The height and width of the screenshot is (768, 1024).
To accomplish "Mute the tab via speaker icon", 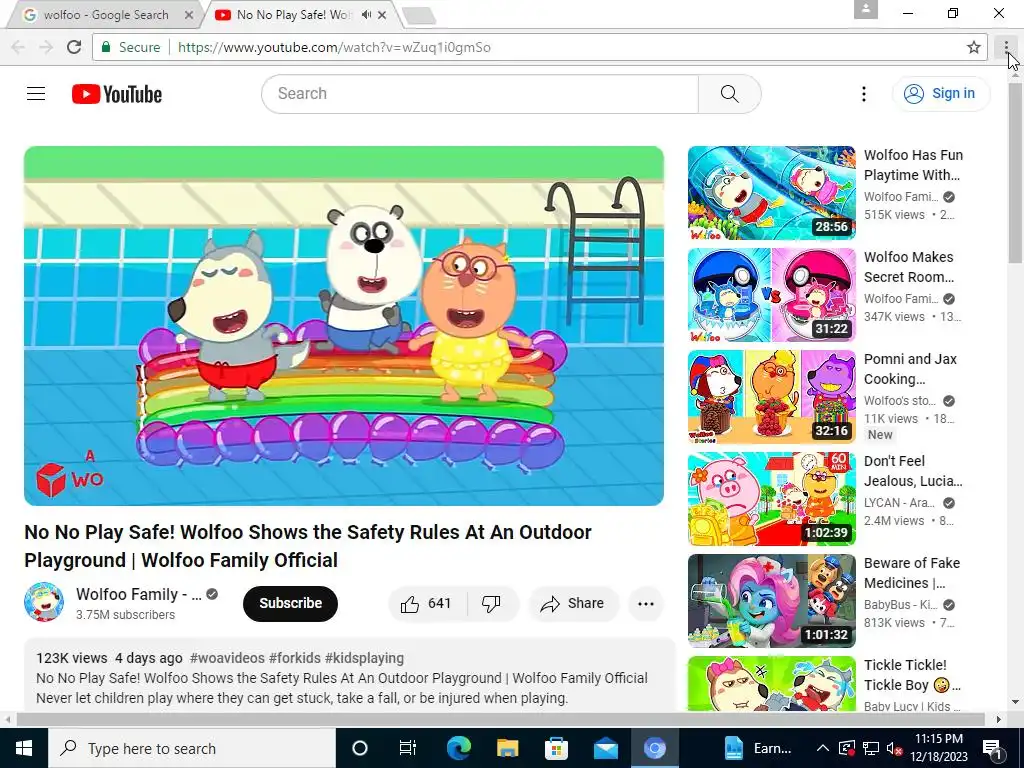I will click(367, 14).
